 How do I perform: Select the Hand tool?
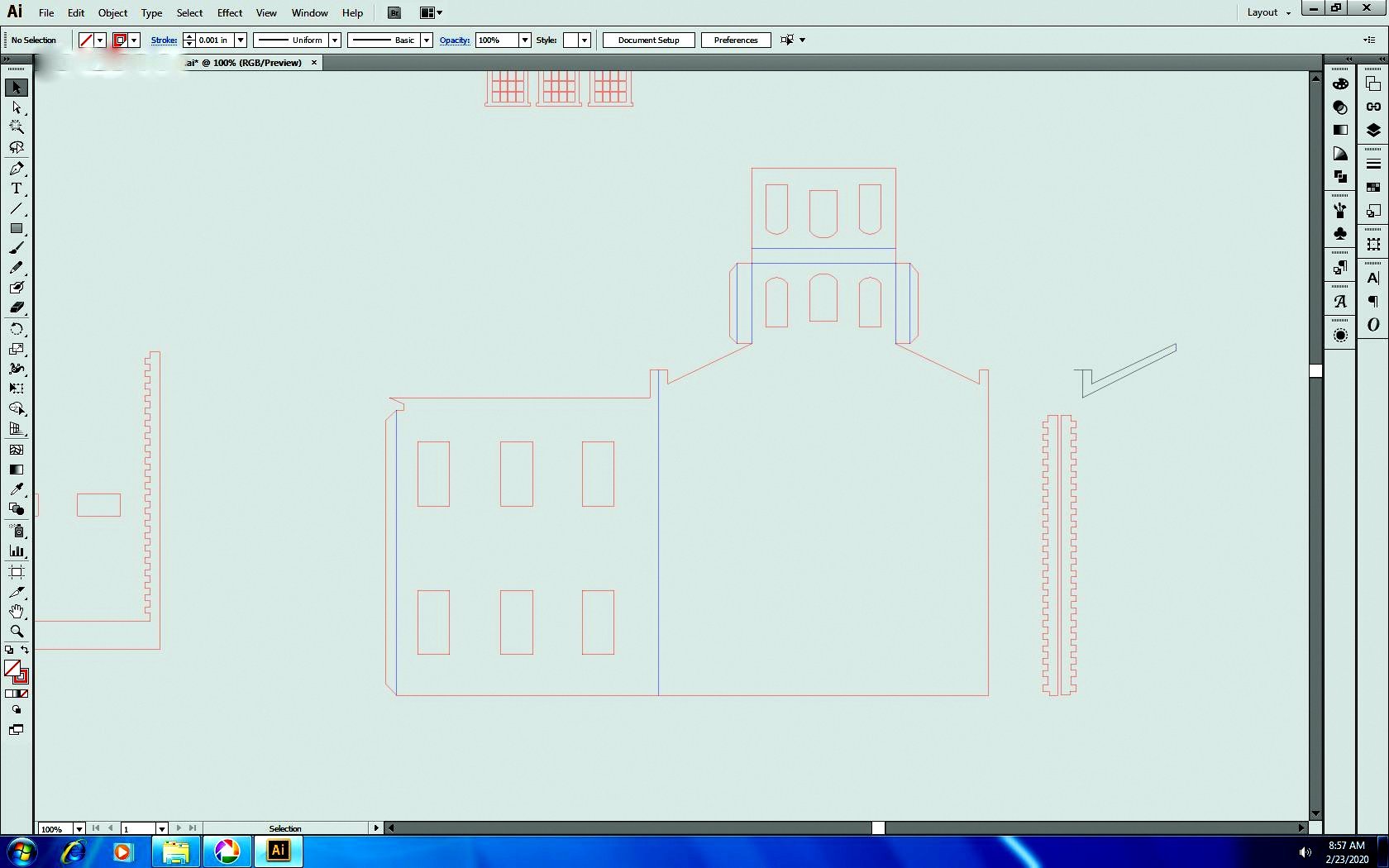17,612
